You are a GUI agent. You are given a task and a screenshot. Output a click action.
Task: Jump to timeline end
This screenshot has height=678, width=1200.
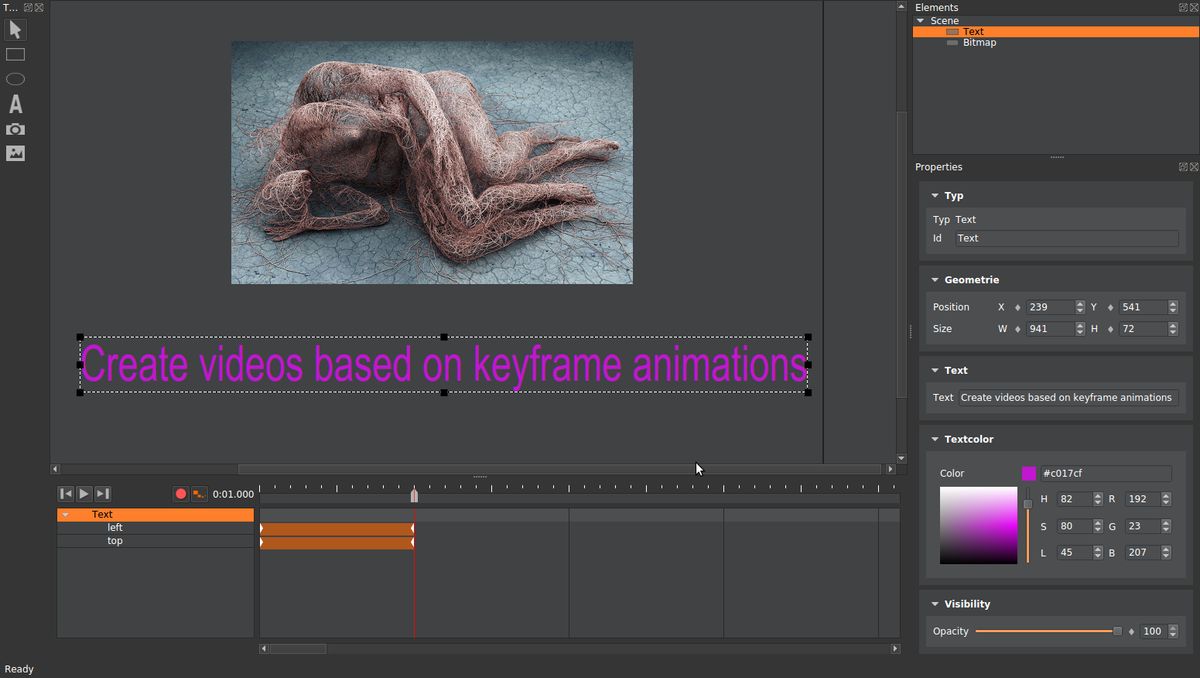point(102,493)
